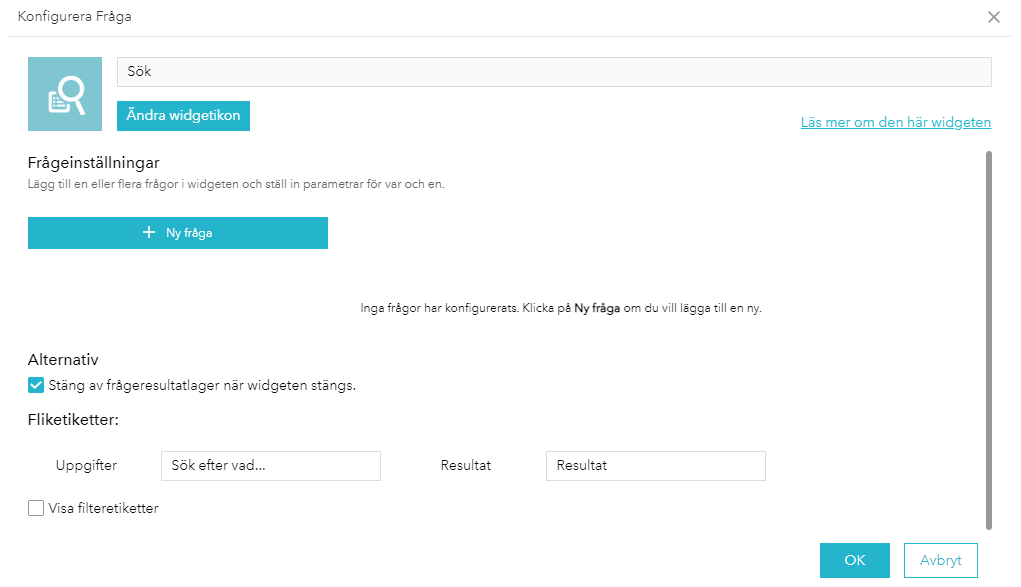
Task: Click the Stäng av frågeresultatlager label text
Action: (202, 385)
